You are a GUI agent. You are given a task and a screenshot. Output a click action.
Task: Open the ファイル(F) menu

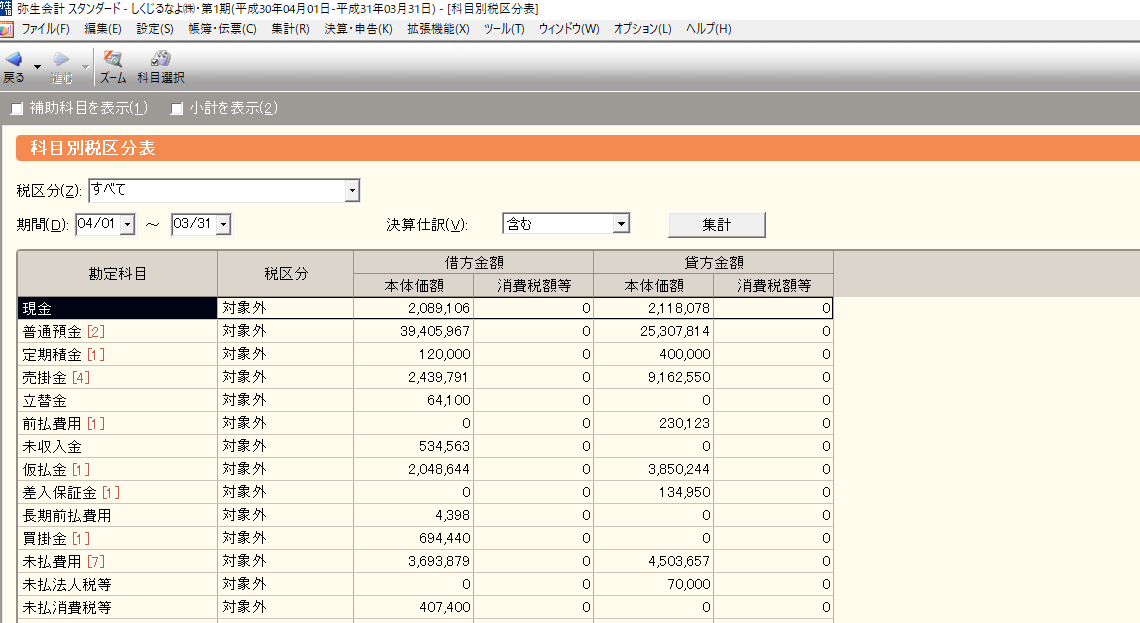tap(45, 29)
